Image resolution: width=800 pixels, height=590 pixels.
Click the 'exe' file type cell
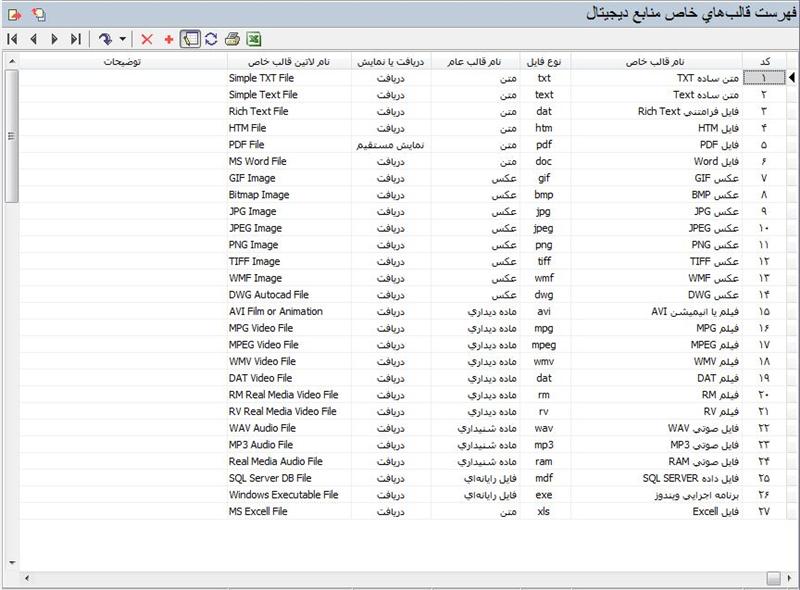coord(544,495)
